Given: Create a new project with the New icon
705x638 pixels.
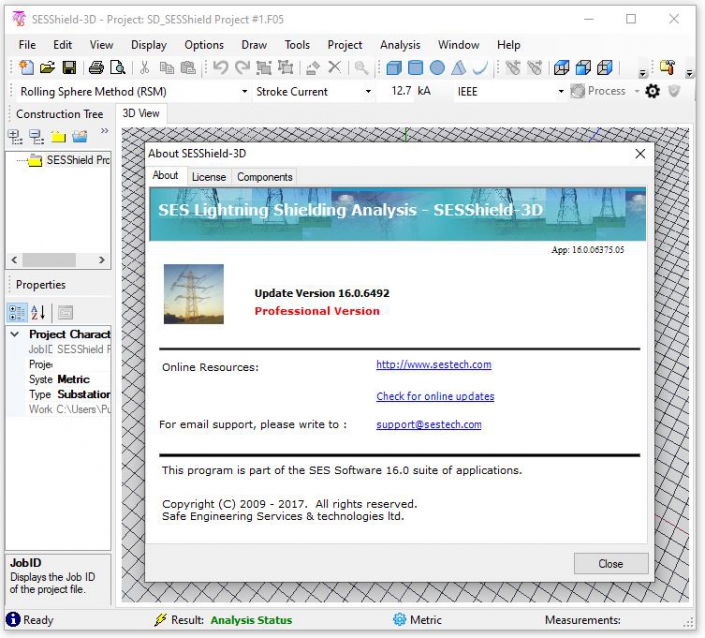Looking at the screenshot, I should (x=27, y=67).
